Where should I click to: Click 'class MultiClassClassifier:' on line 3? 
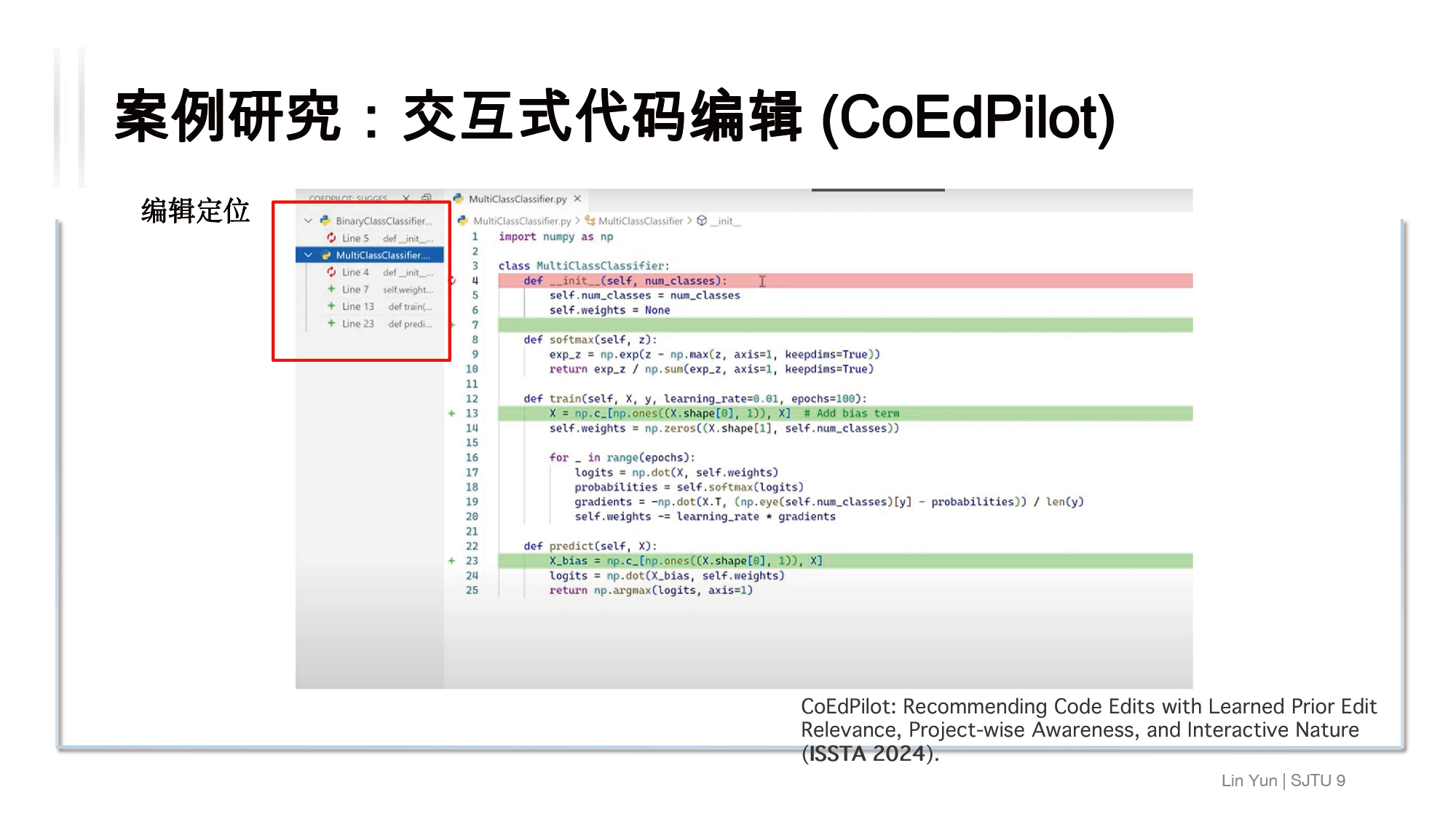tap(584, 266)
